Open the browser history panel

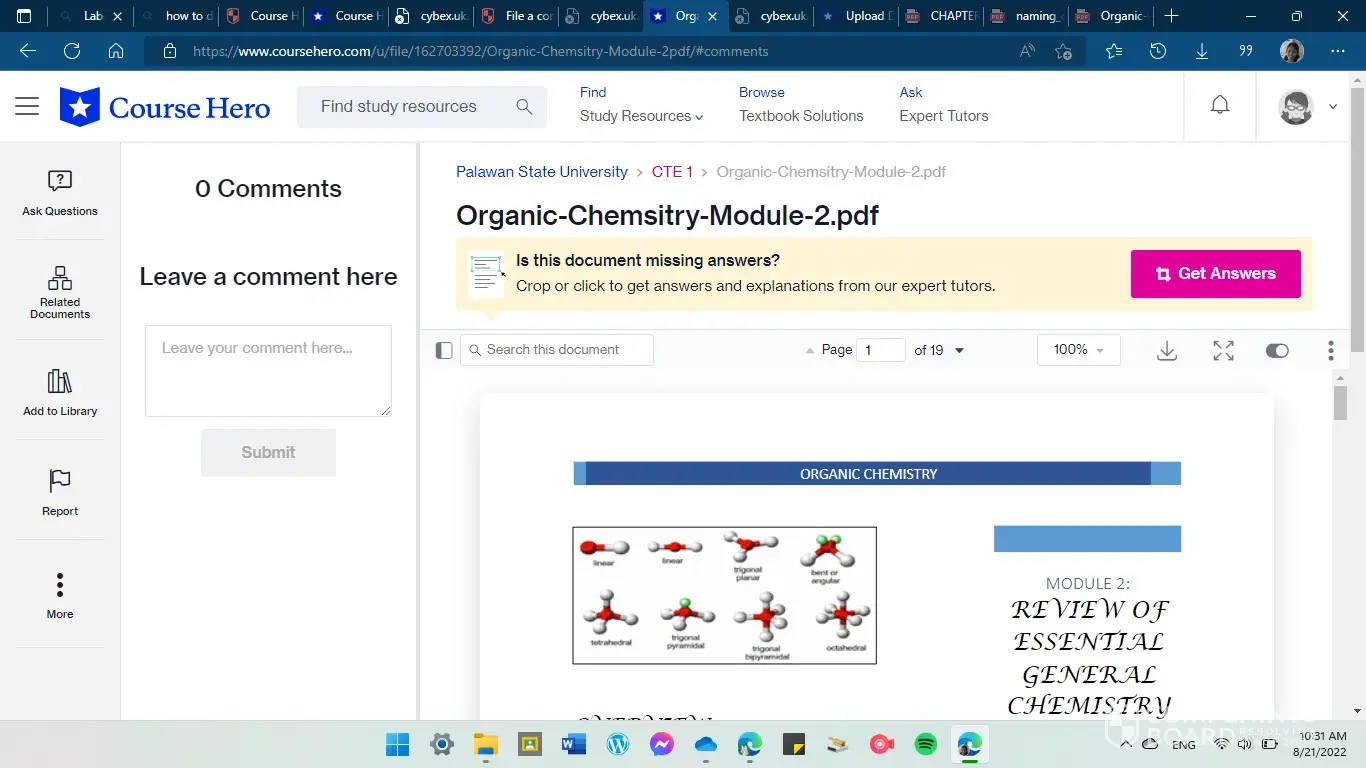click(1158, 51)
